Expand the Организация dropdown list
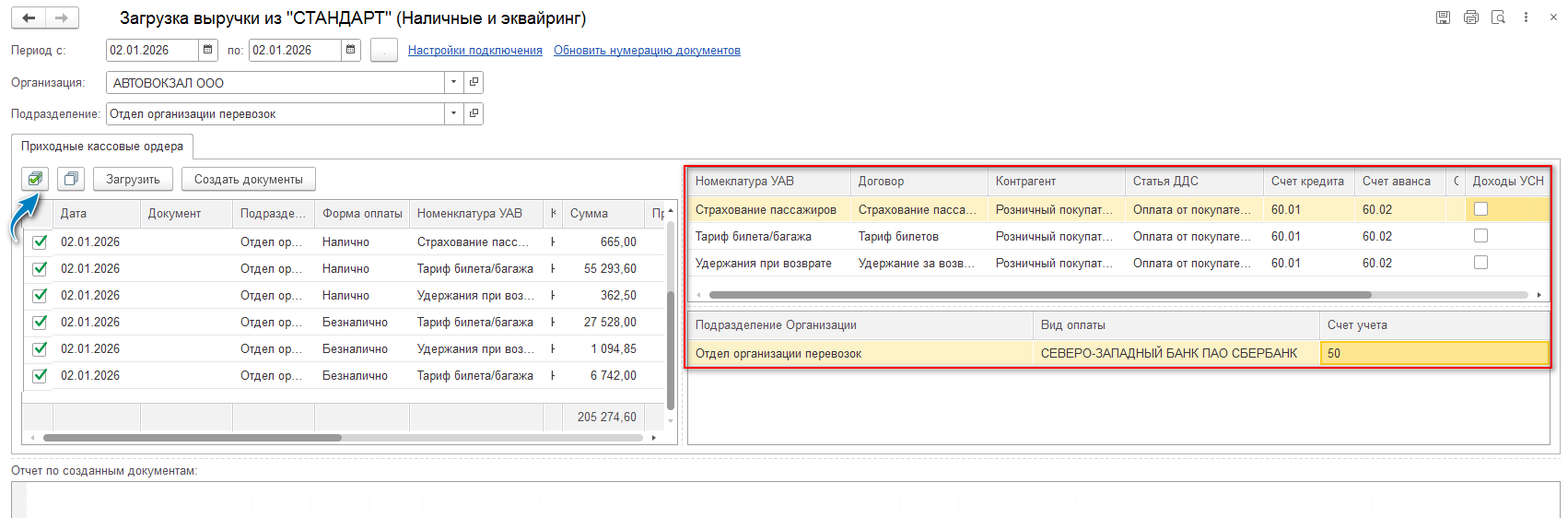 pyautogui.click(x=453, y=83)
